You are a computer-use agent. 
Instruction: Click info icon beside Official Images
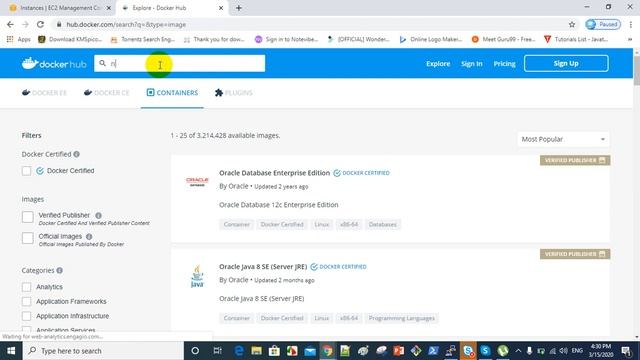point(89,236)
